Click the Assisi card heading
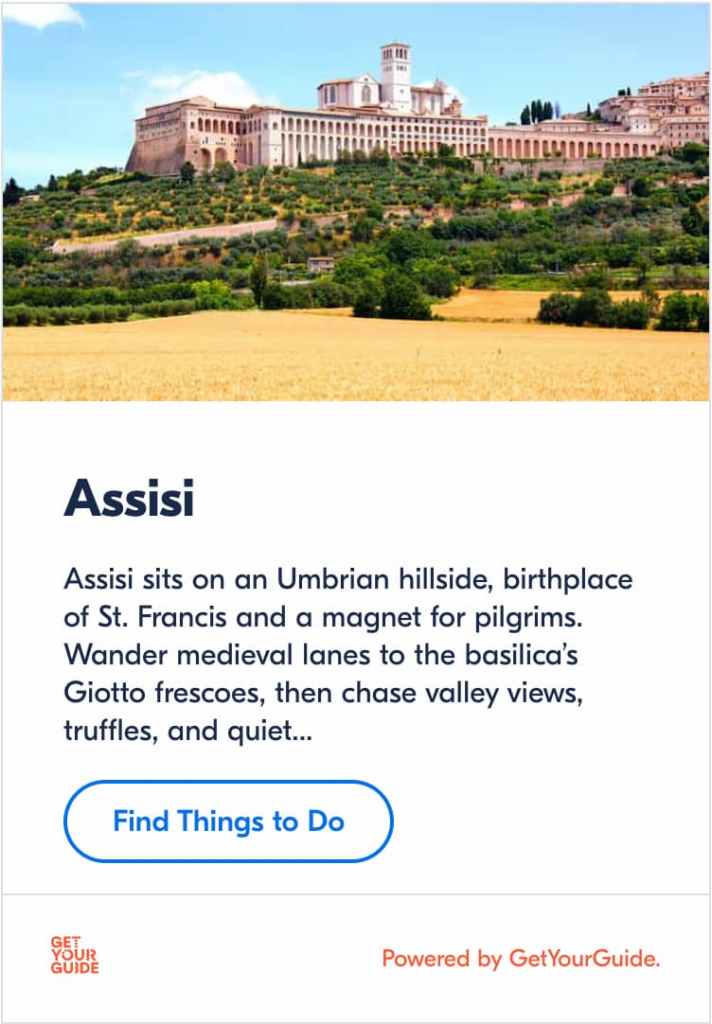Screen dimensions: 712x1024 [x=128, y=499]
